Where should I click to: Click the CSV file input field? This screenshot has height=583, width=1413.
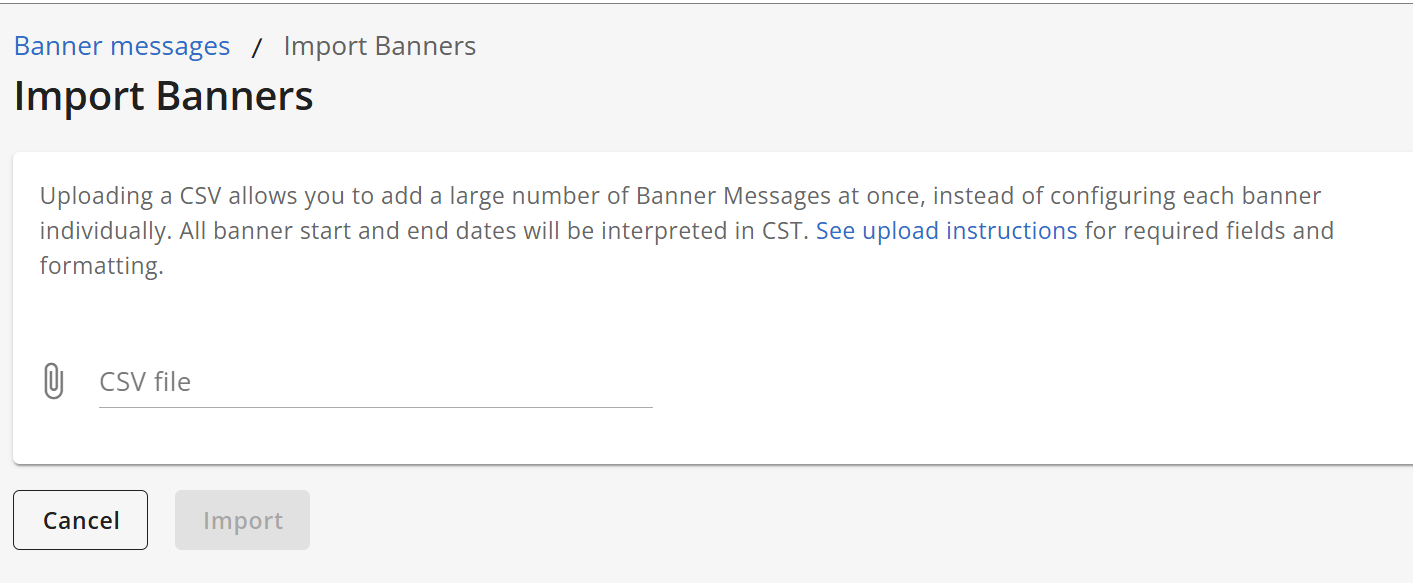(x=375, y=381)
